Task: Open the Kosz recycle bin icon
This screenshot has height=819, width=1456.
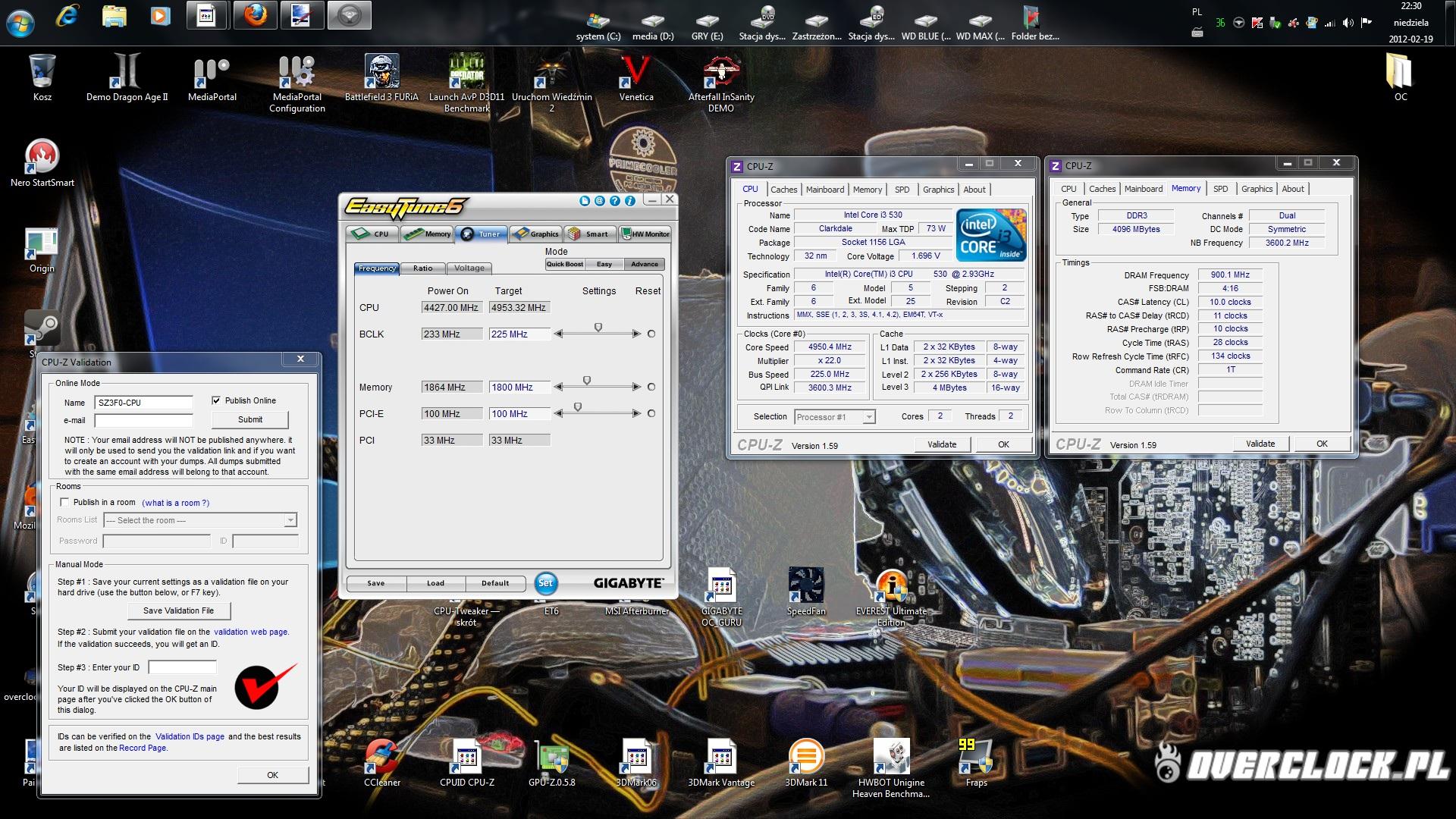Action: (x=42, y=77)
